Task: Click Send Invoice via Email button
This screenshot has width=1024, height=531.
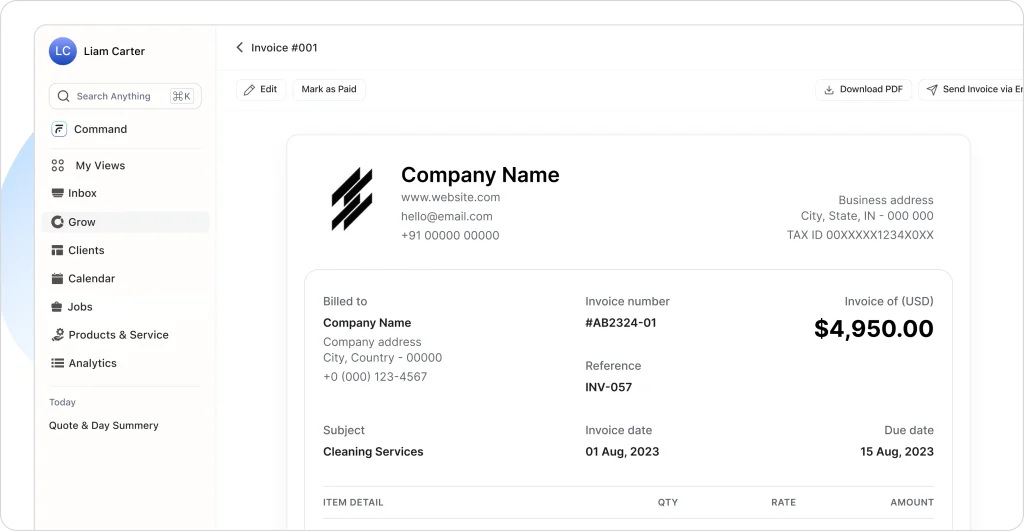Action: 971,89
